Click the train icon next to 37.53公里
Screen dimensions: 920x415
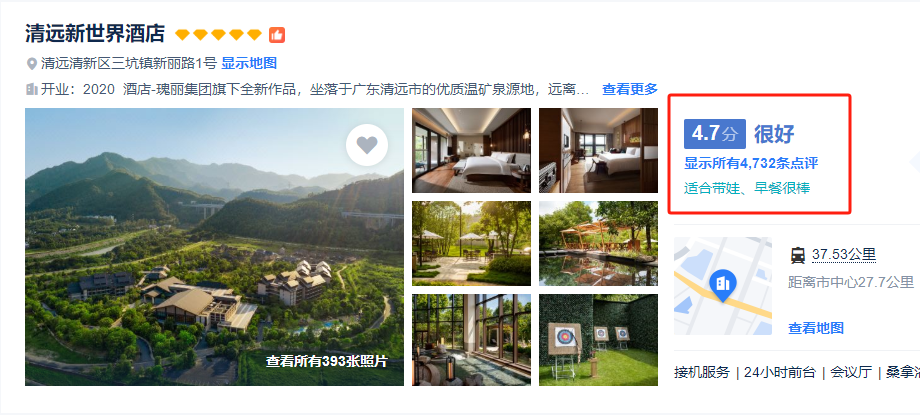point(798,255)
